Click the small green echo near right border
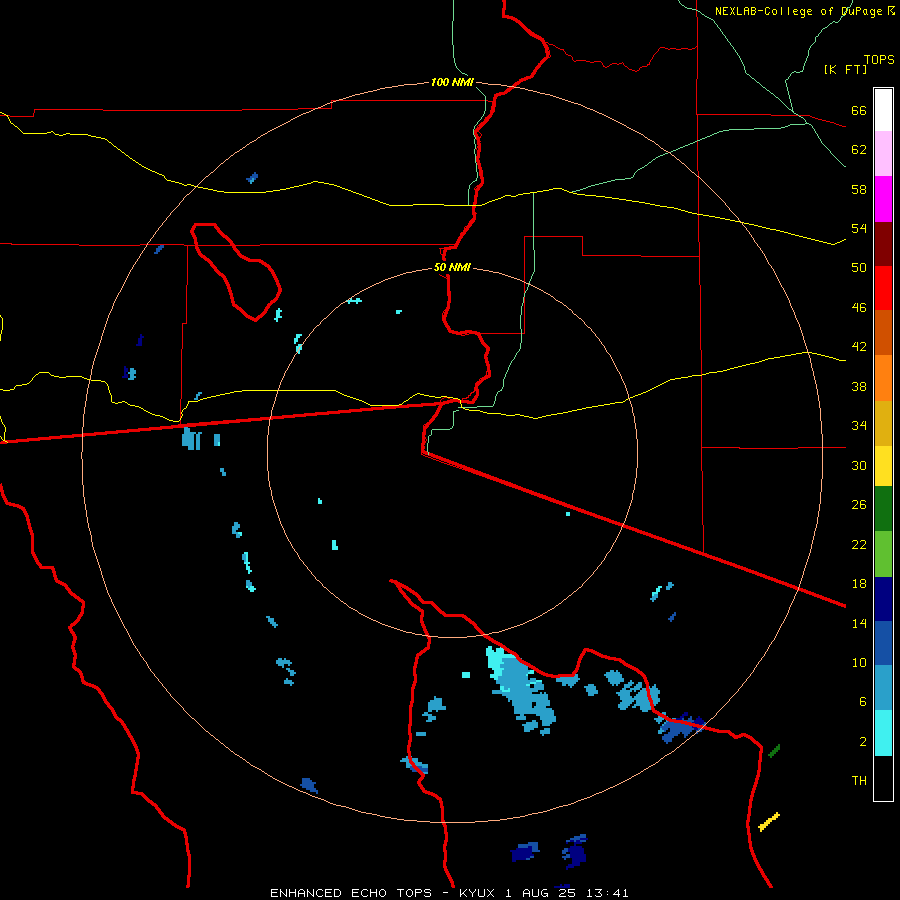The image size is (900, 900). coord(774,750)
